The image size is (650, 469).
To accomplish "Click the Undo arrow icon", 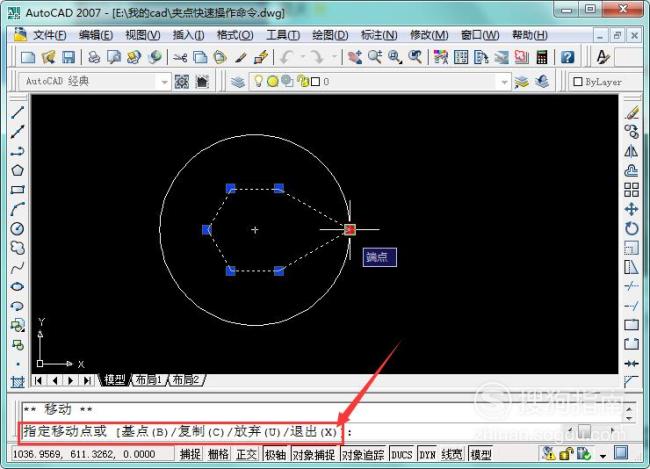I will pos(287,57).
